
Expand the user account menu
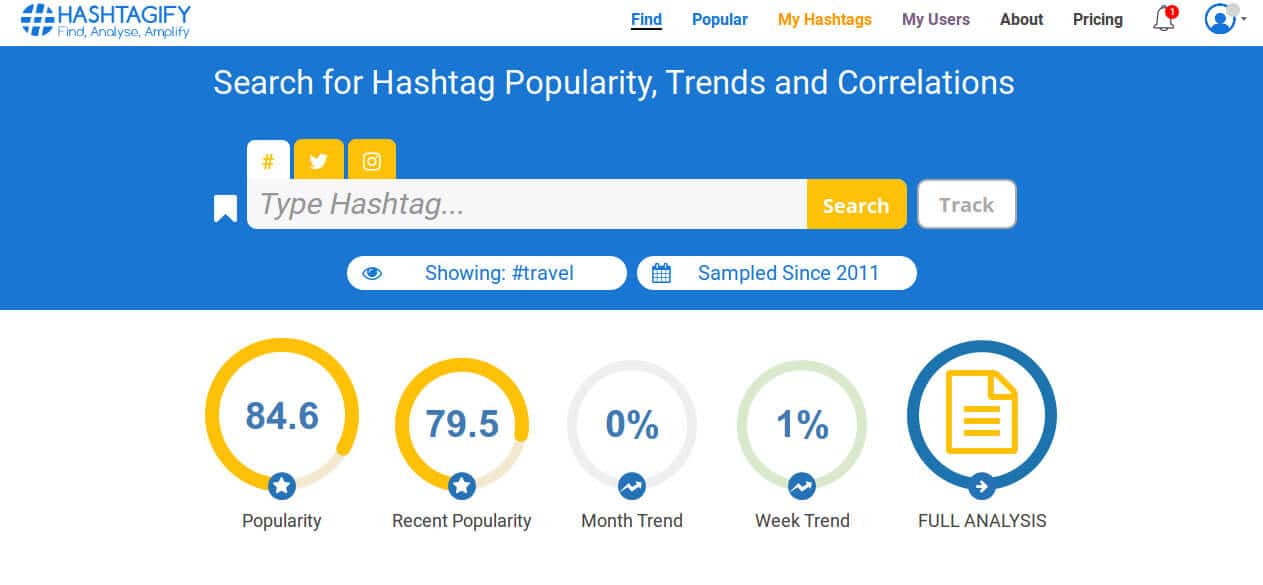point(1224,19)
